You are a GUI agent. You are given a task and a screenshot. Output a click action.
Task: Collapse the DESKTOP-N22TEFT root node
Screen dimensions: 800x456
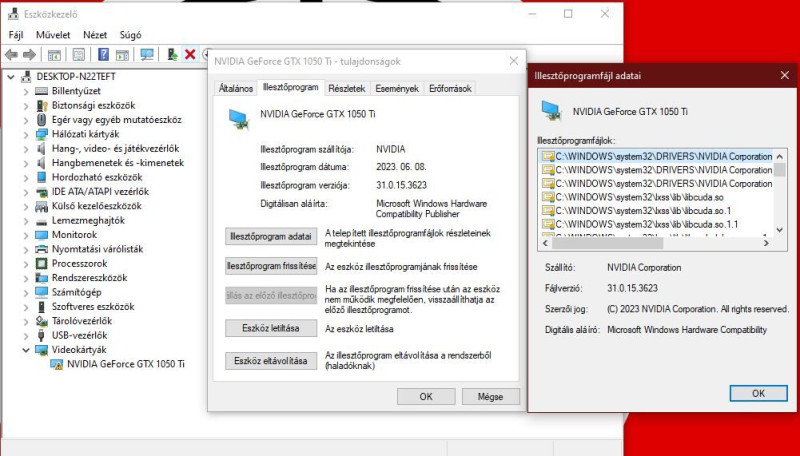[11, 77]
